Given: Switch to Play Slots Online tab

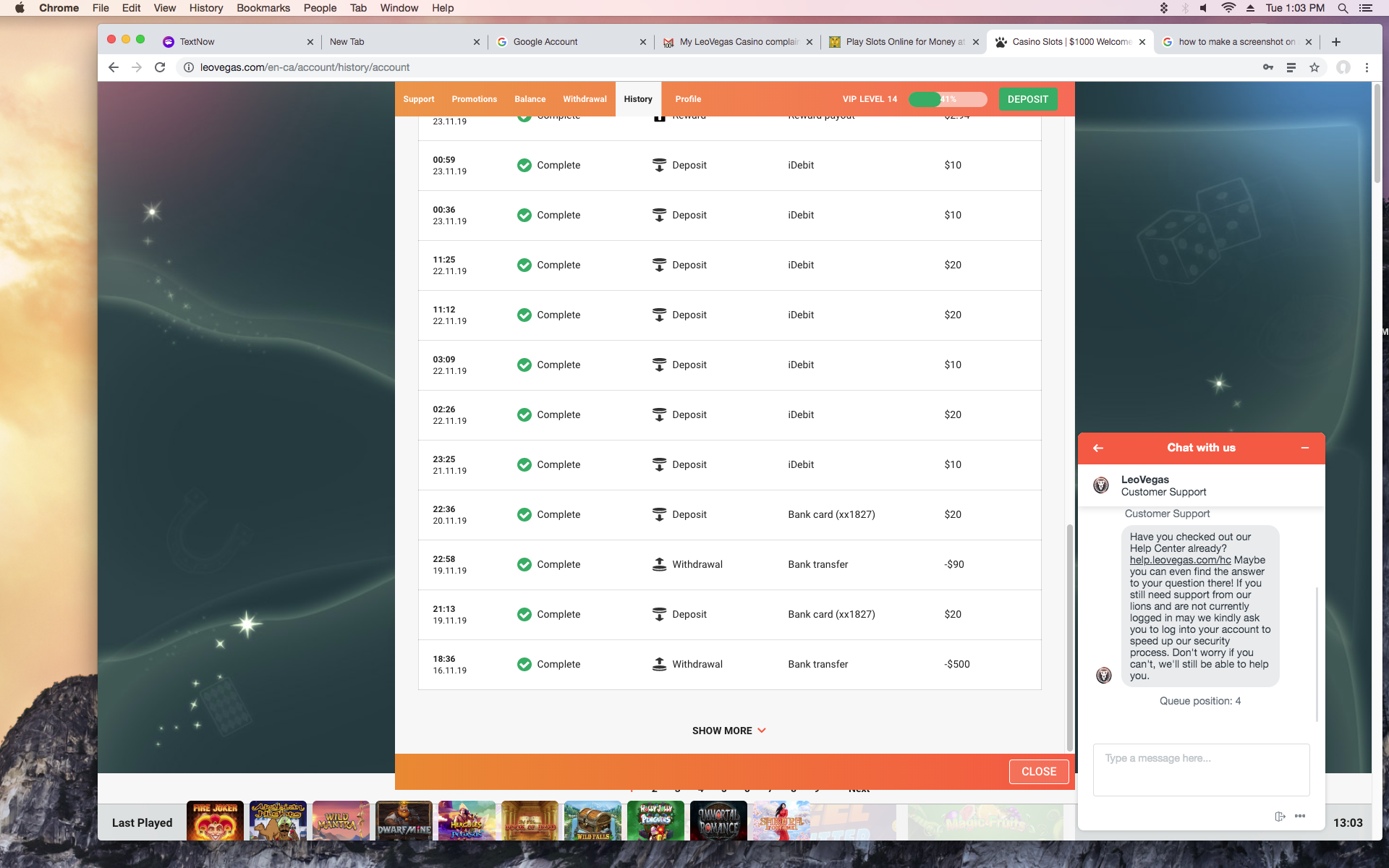Looking at the screenshot, I should click(904, 42).
